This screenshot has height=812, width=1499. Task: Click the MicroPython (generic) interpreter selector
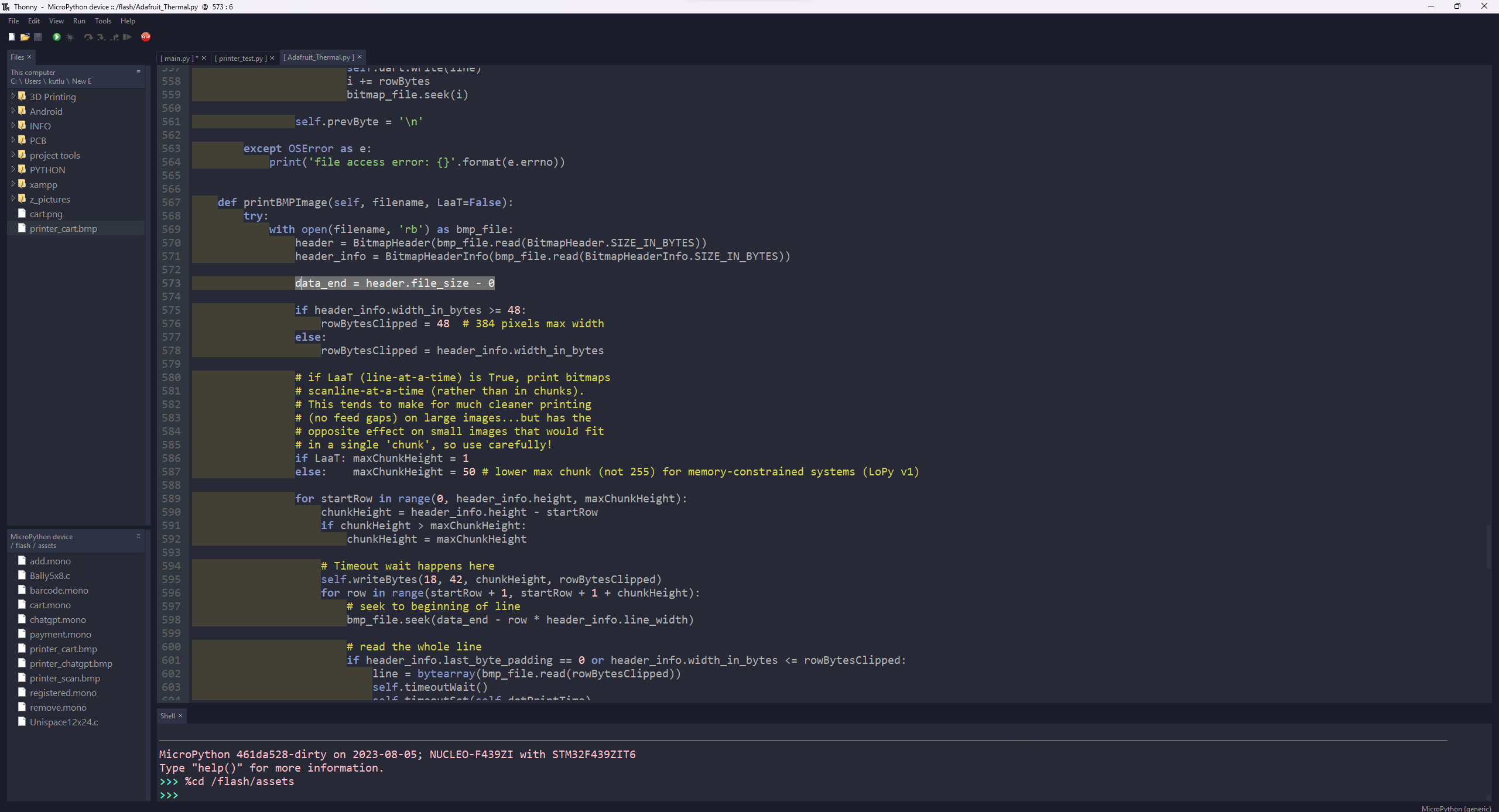tap(1456, 808)
